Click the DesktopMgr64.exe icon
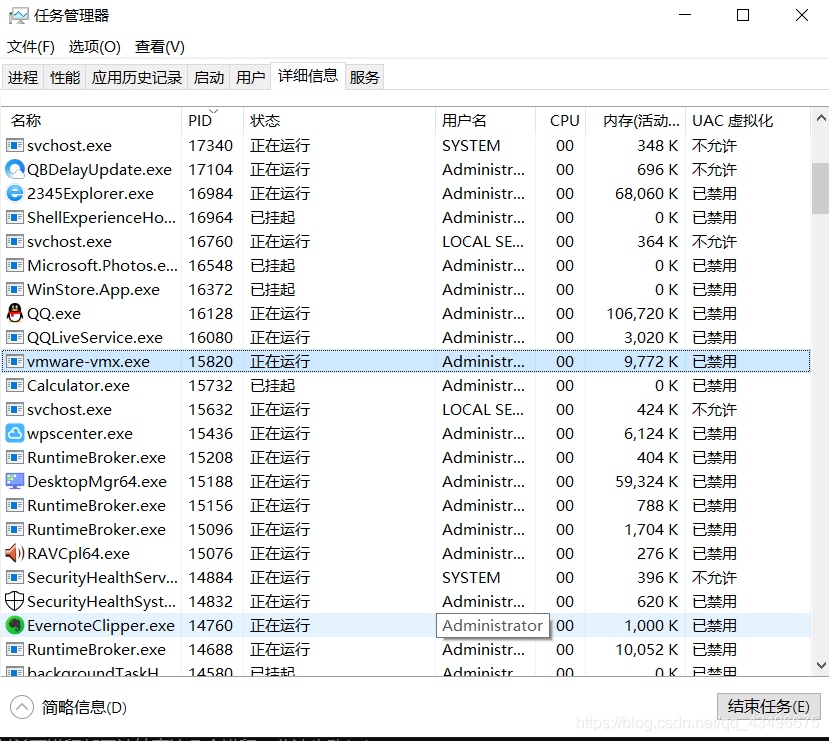 tap(14, 481)
